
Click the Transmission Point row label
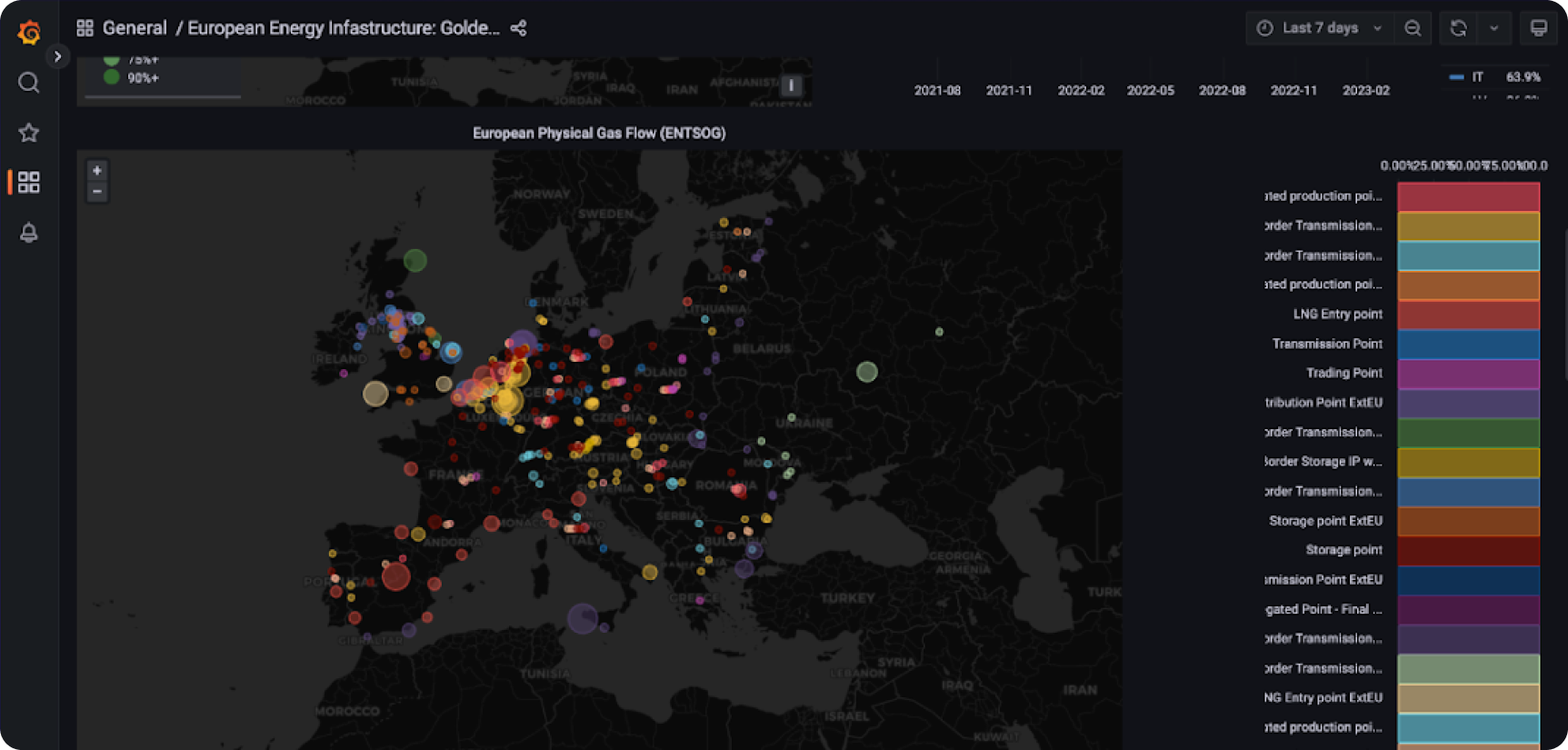(x=1327, y=344)
